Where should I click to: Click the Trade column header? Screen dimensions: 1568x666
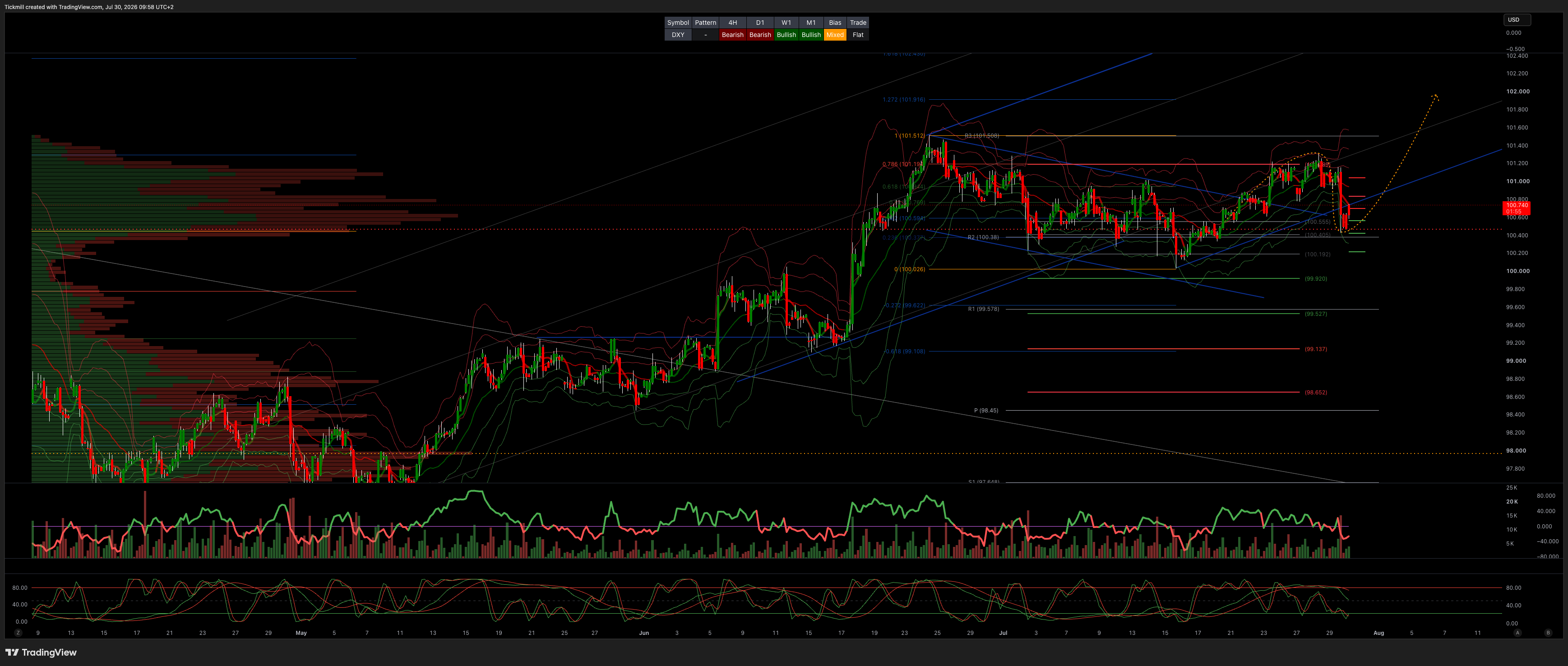pyautogui.click(x=858, y=23)
